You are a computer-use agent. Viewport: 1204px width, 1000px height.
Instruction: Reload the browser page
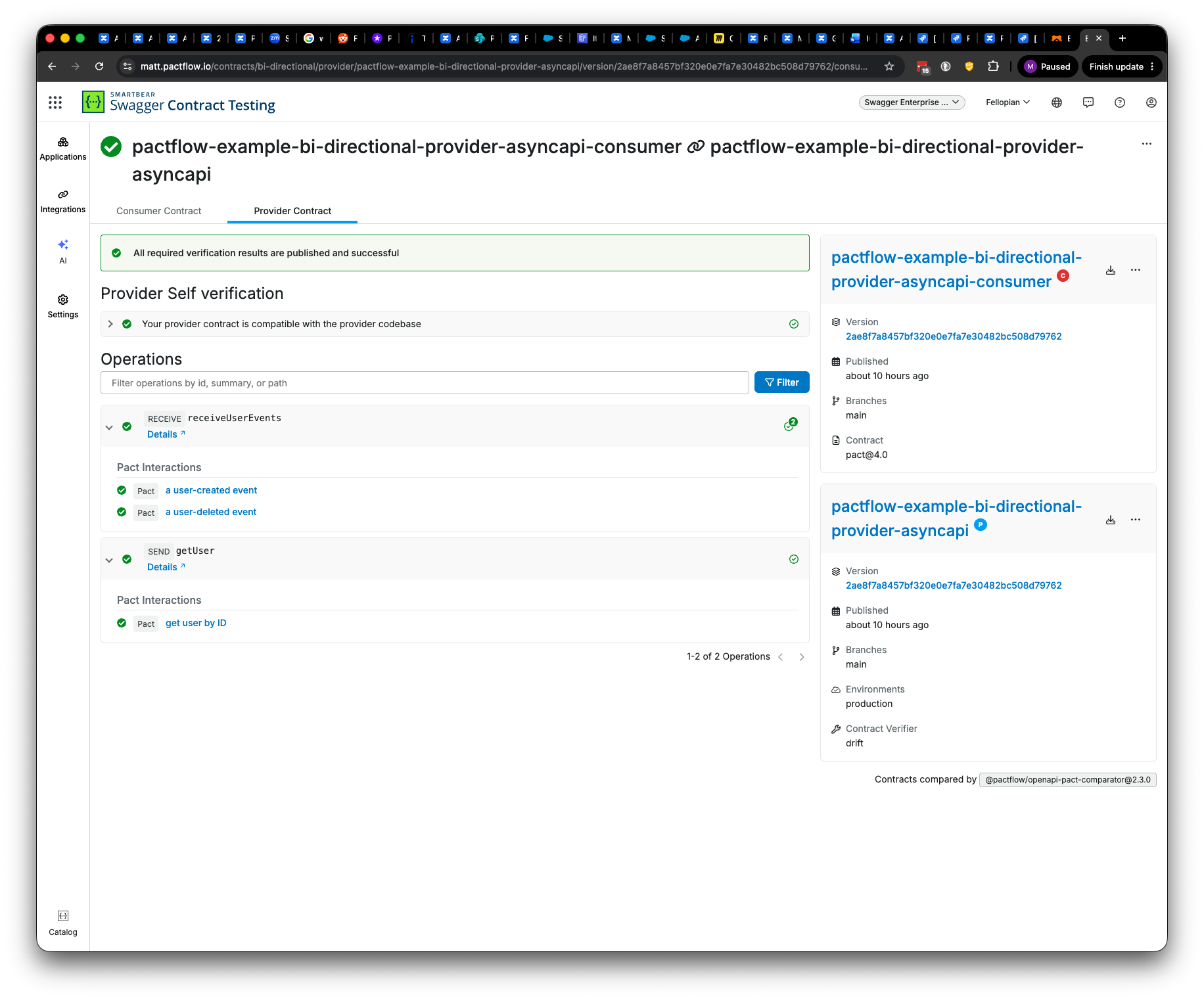(99, 66)
